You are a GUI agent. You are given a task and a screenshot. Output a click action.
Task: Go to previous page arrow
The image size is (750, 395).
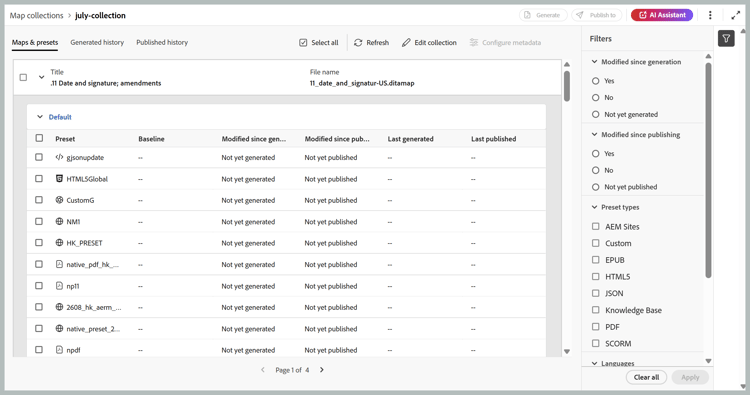(x=263, y=370)
